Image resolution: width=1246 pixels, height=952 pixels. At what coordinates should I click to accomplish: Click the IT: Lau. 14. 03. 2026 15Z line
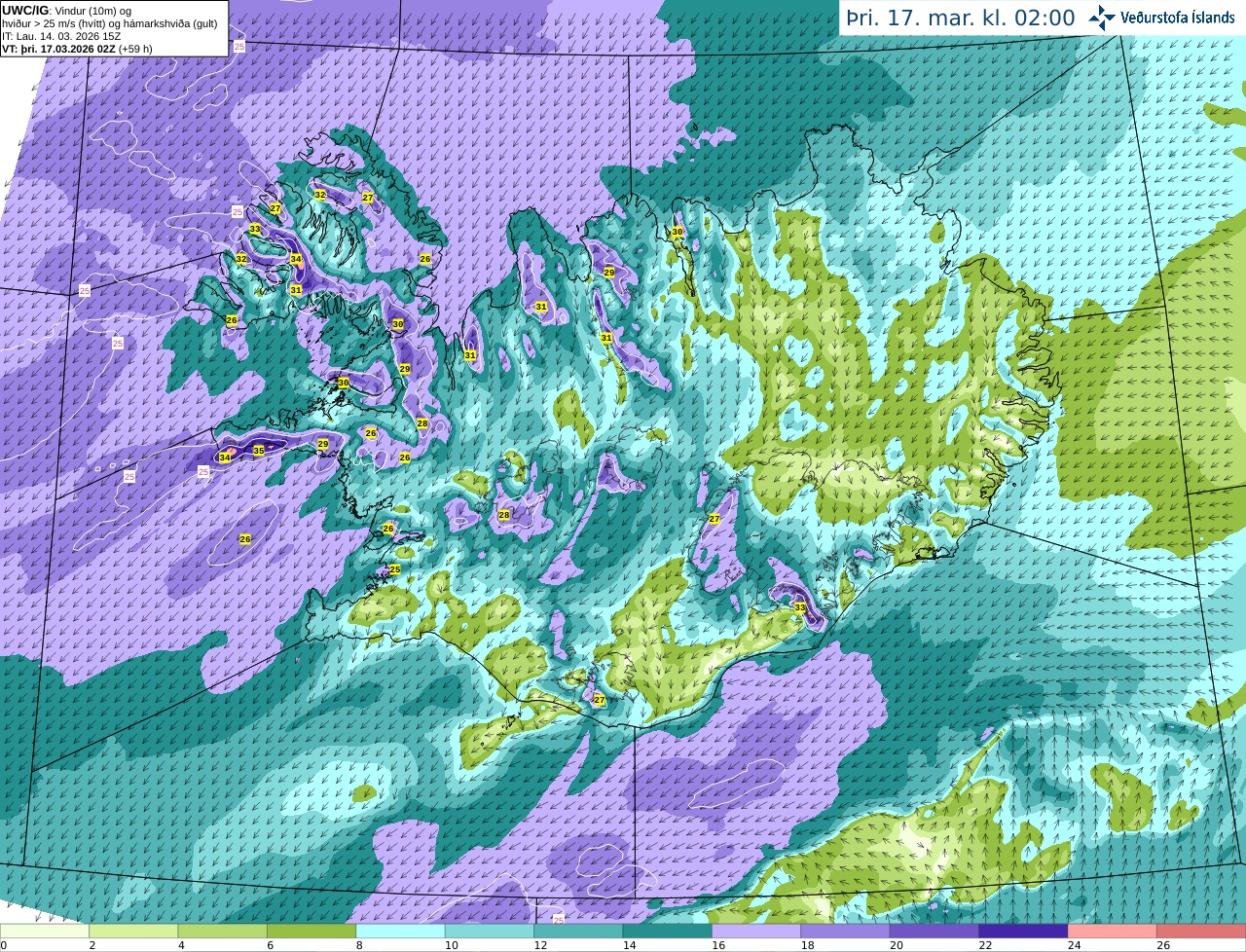(x=61, y=36)
